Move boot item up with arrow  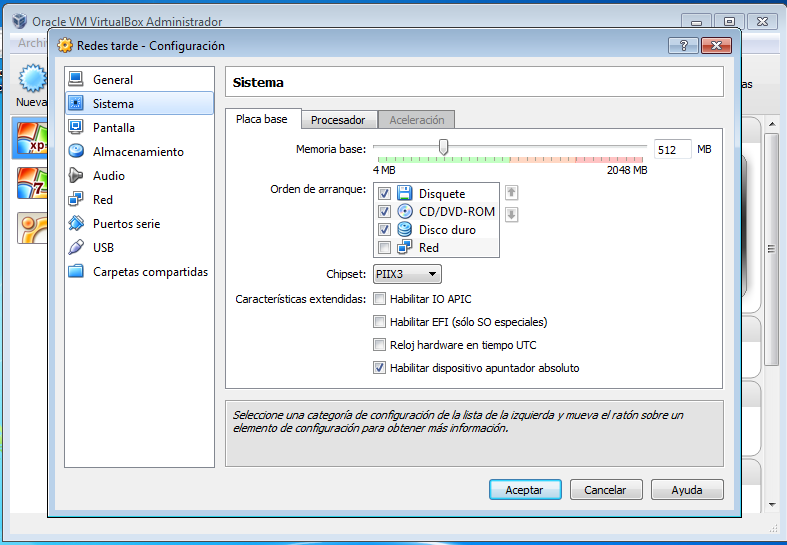511,193
